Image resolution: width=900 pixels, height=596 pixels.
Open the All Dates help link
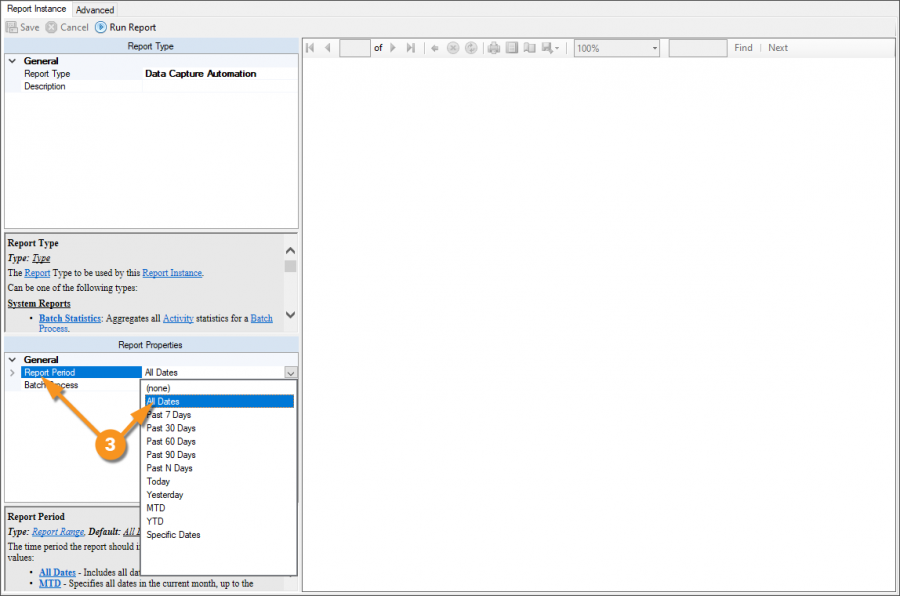57,572
